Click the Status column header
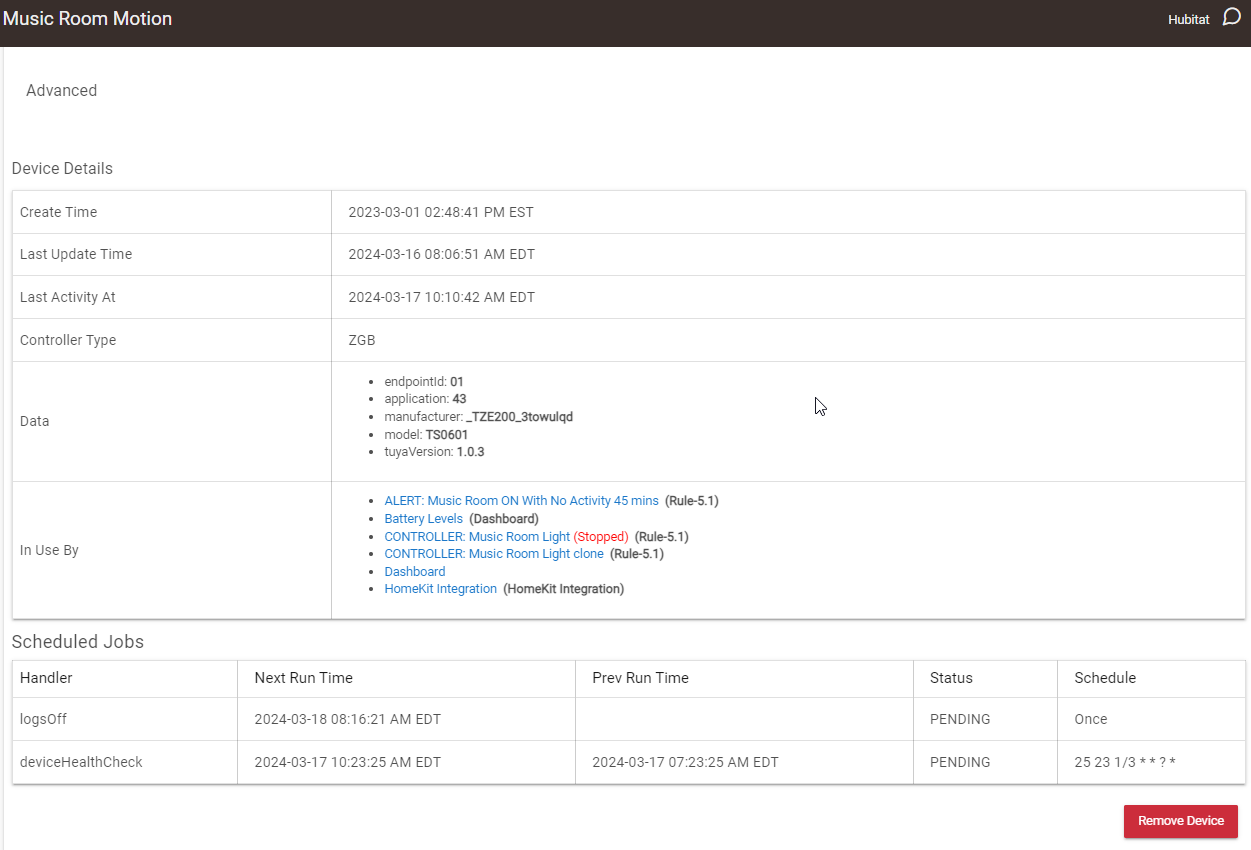Viewport: 1251px width, 850px height. [950, 678]
